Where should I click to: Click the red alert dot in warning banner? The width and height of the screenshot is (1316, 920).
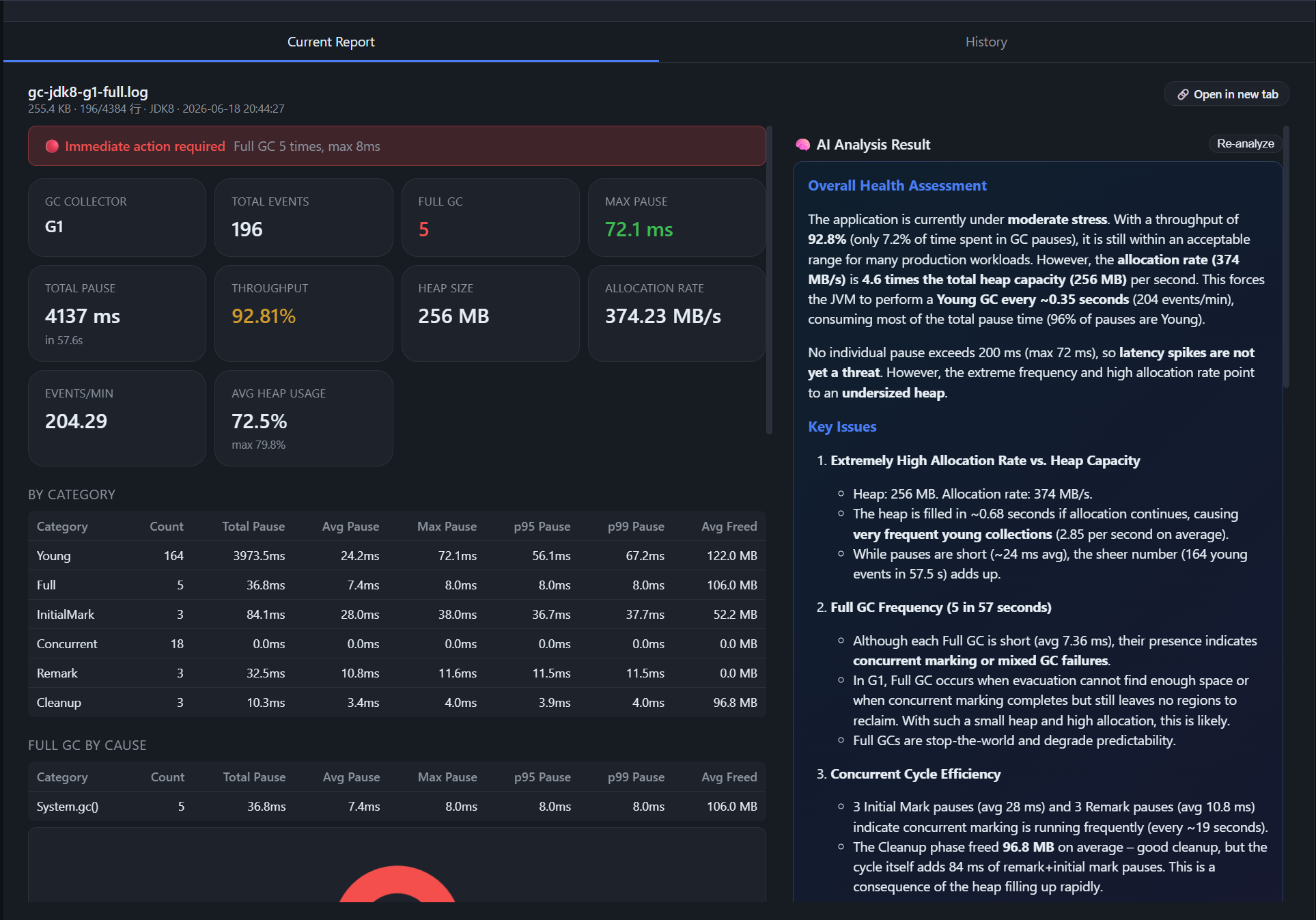click(x=52, y=146)
